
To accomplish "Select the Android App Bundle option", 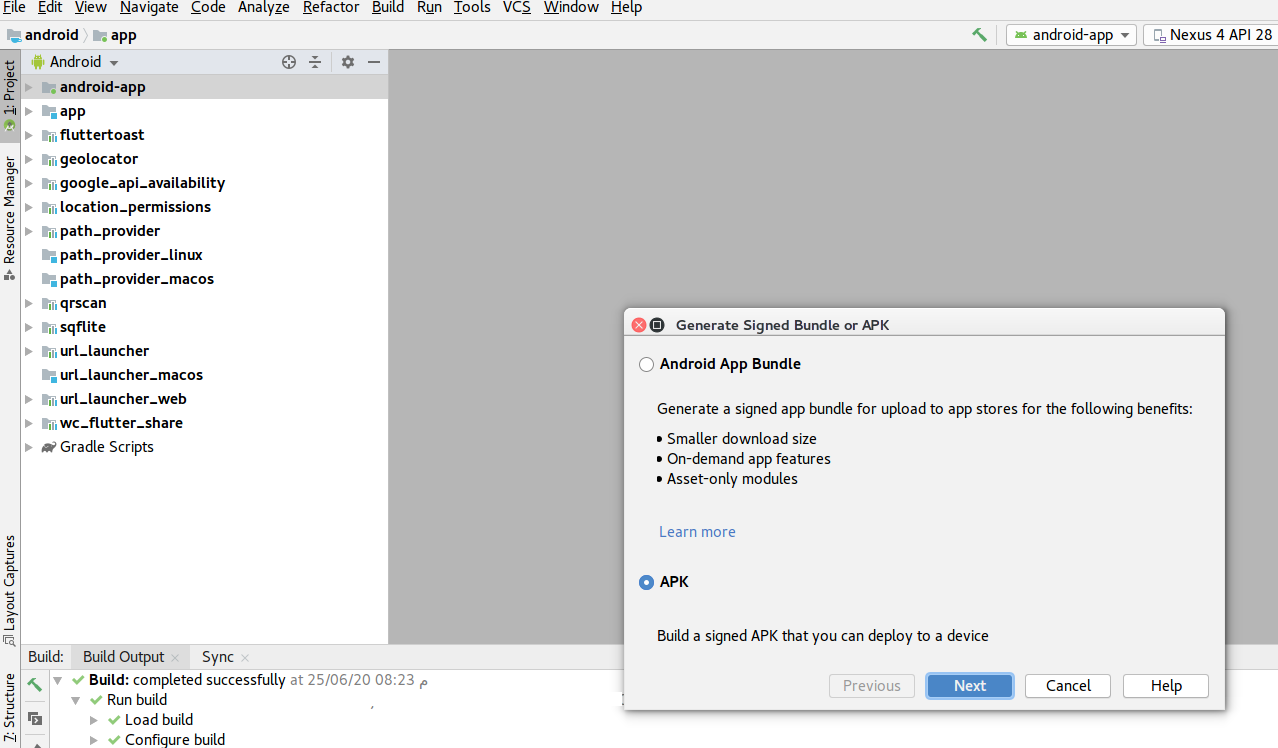I will coord(646,364).
